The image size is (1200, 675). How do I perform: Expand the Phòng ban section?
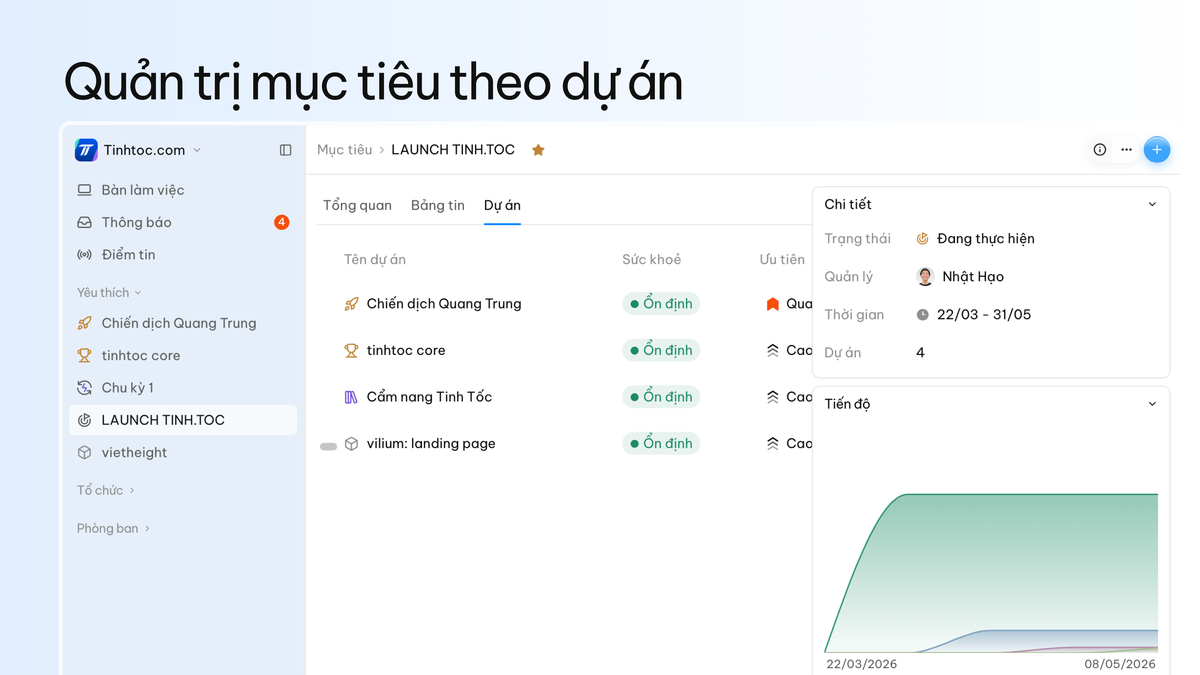point(113,528)
